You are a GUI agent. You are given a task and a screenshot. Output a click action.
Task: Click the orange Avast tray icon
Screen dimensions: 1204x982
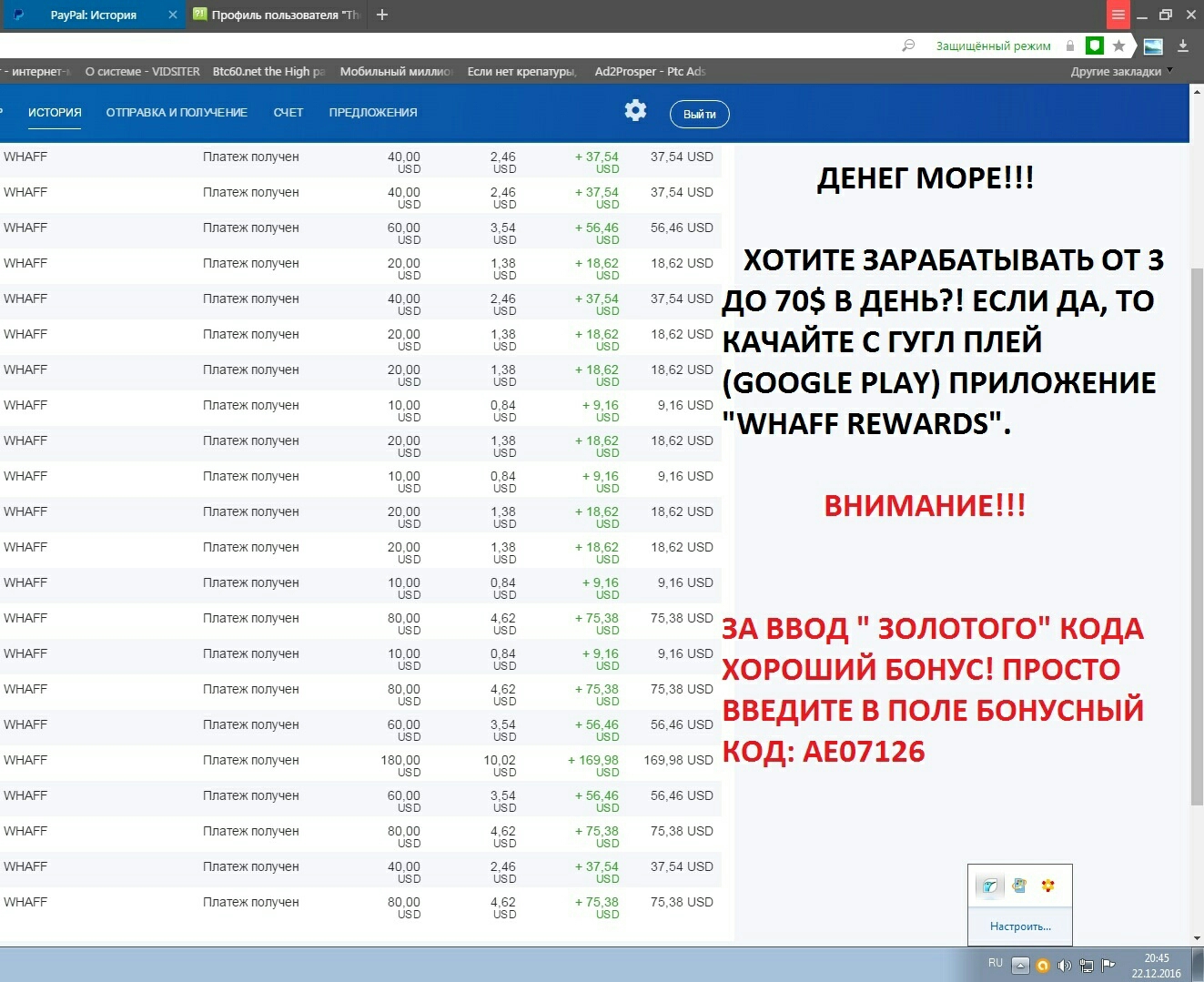(x=1043, y=966)
